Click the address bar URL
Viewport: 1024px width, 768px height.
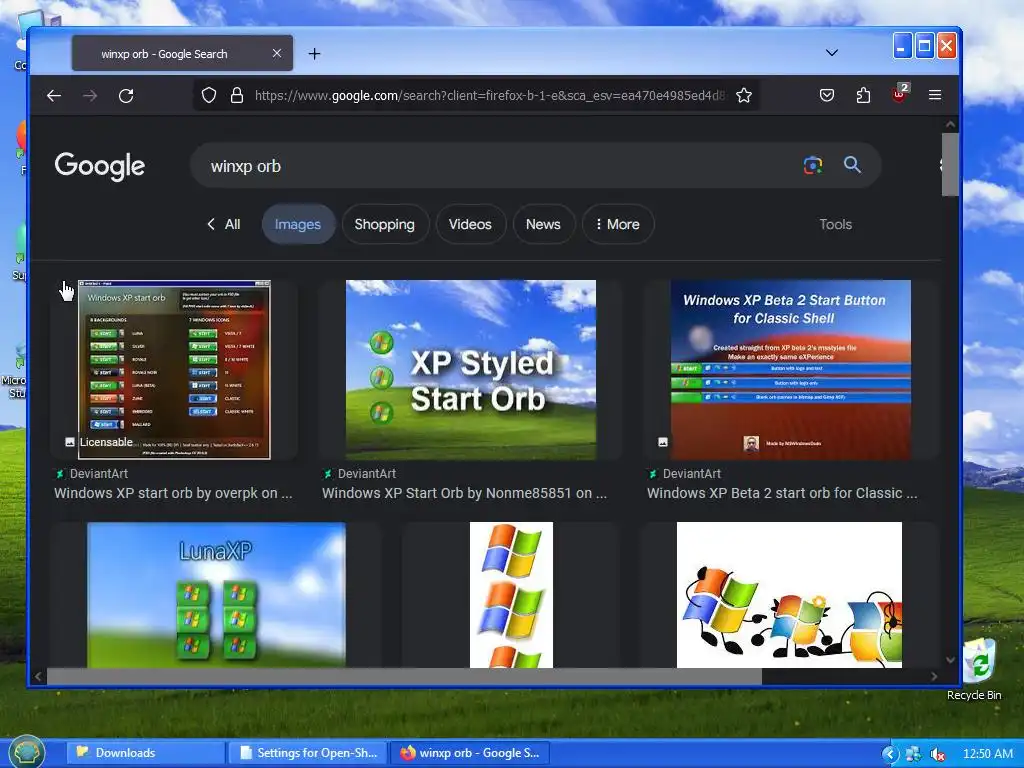[x=489, y=95]
